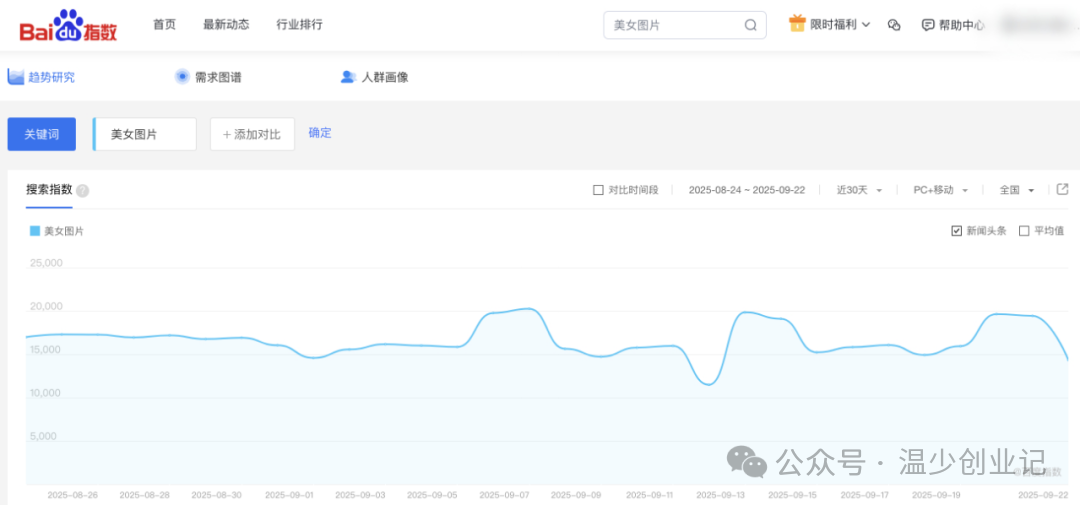Screen dimensions: 1080x505
Task: Expand the 近30天 time range dropdown
Action: pyautogui.click(x=859, y=190)
